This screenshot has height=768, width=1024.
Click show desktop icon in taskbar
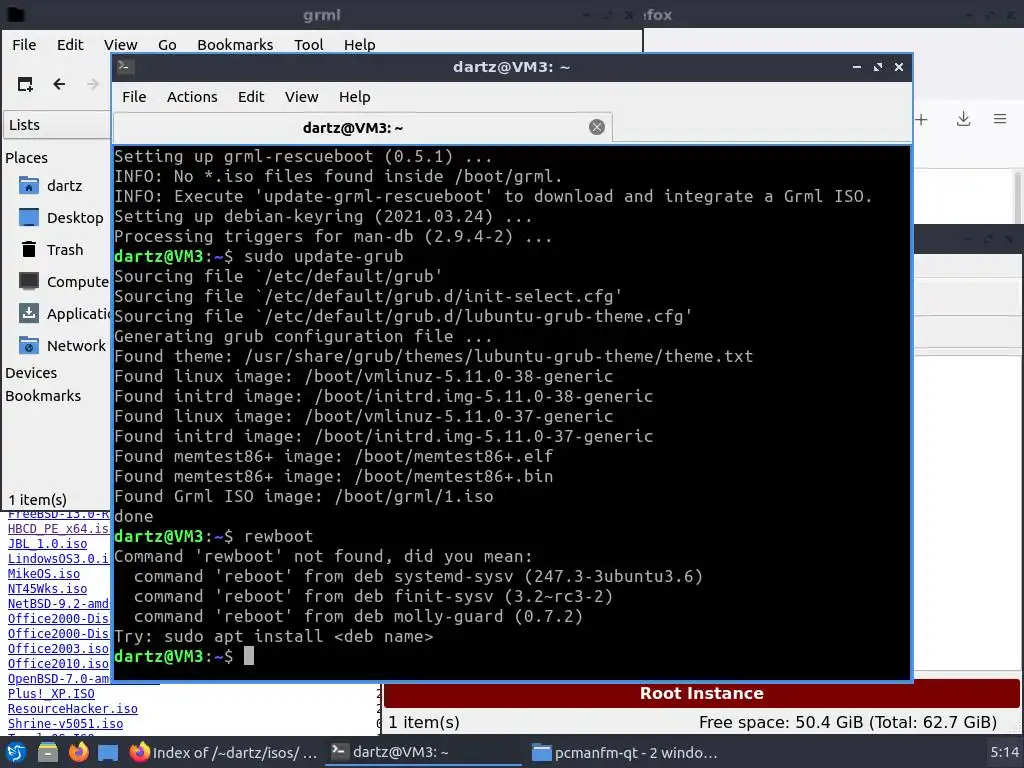(108, 753)
